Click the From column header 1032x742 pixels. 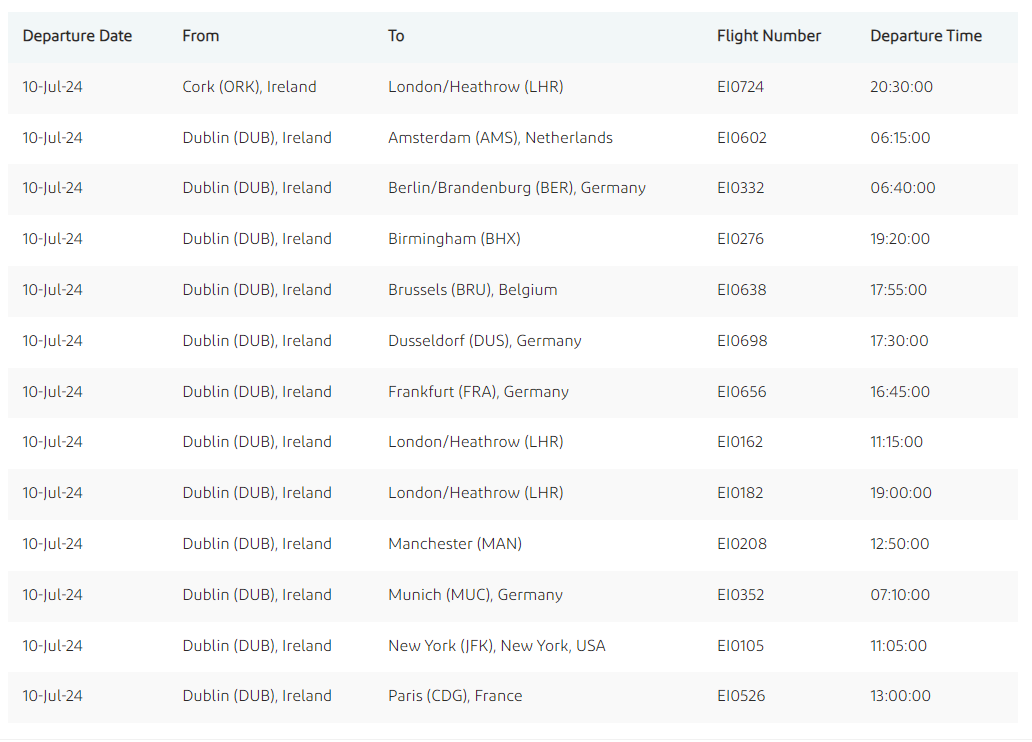[x=201, y=36]
